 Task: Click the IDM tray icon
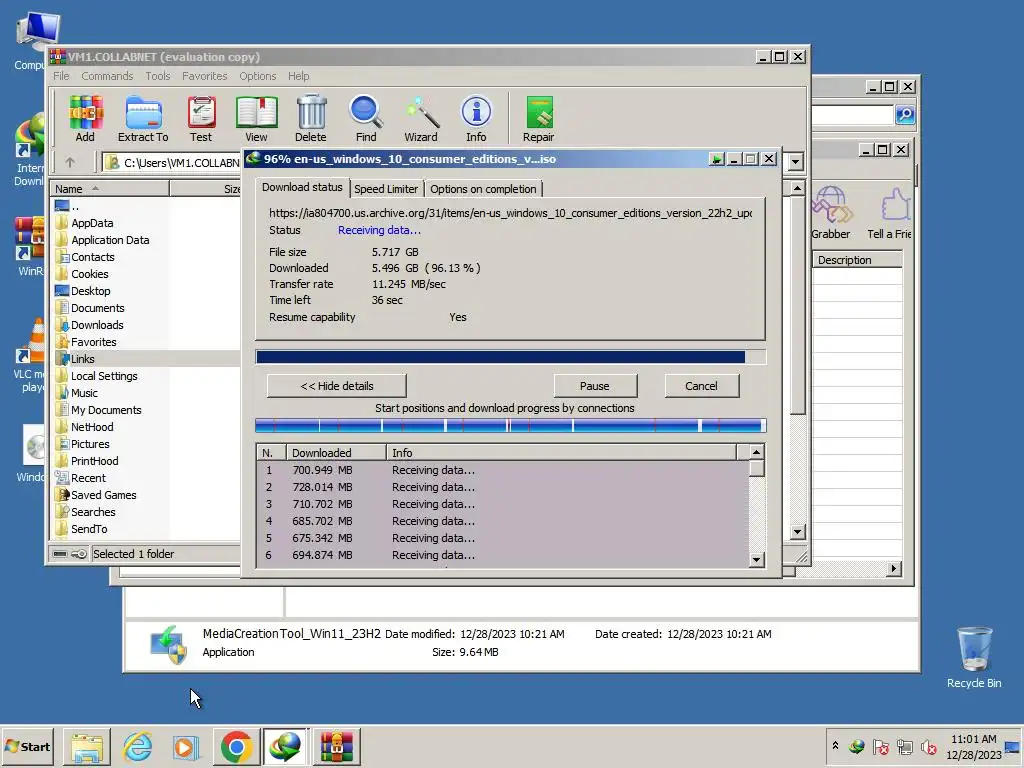pos(857,746)
